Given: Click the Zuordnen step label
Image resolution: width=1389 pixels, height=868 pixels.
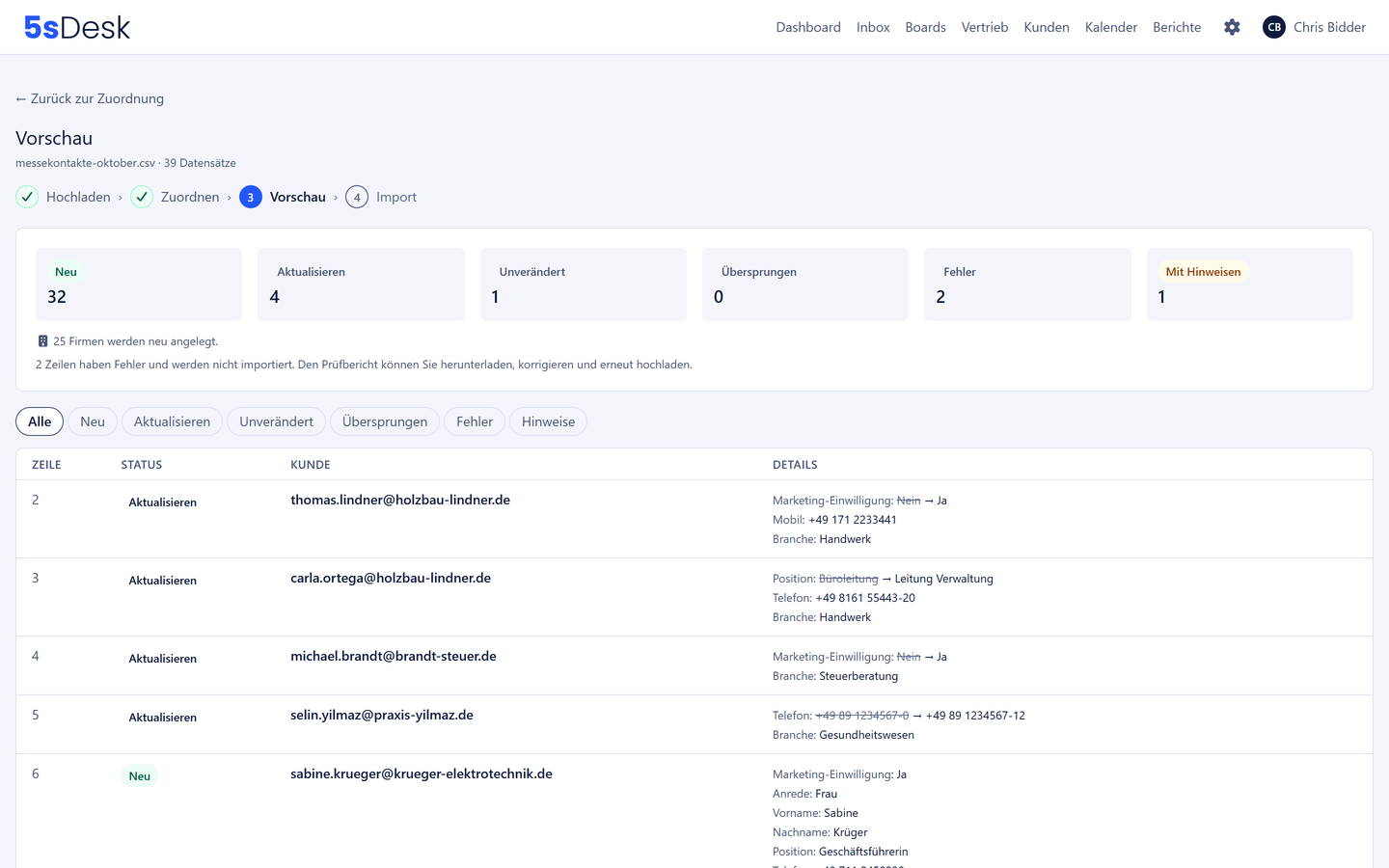Looking at the screenshot, I should [190, 197].
